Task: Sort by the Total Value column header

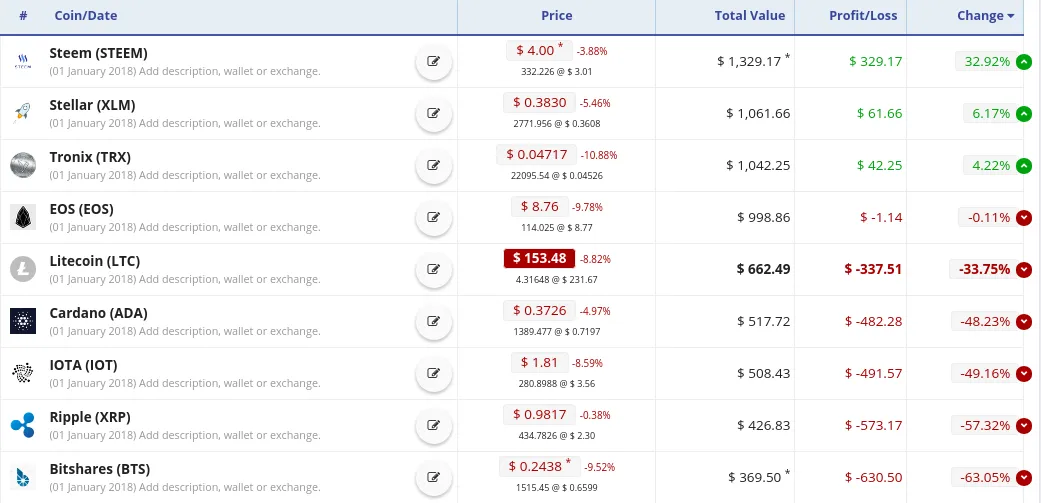Action: point(750,16)
